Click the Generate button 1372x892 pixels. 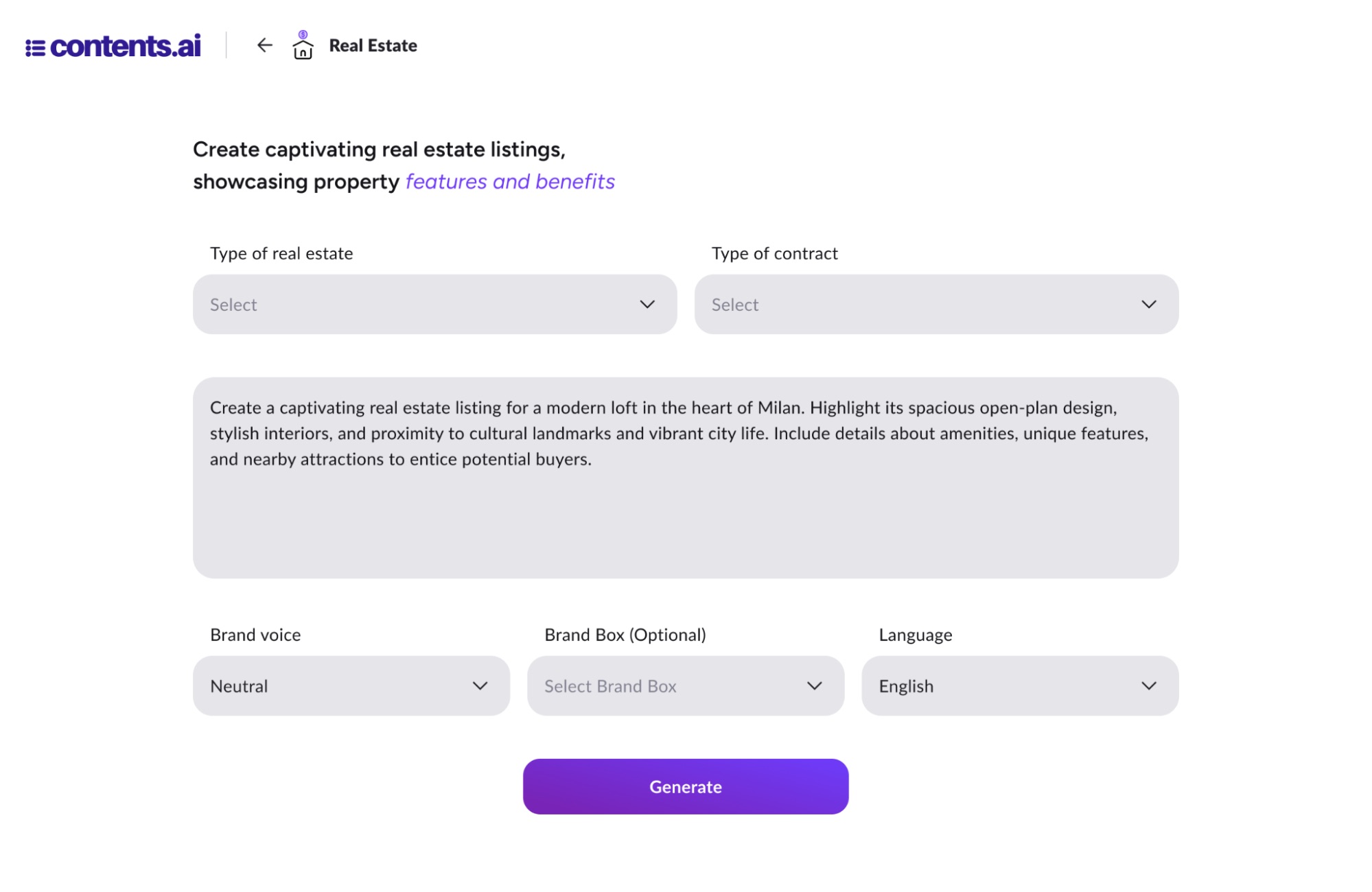point(685,786)
